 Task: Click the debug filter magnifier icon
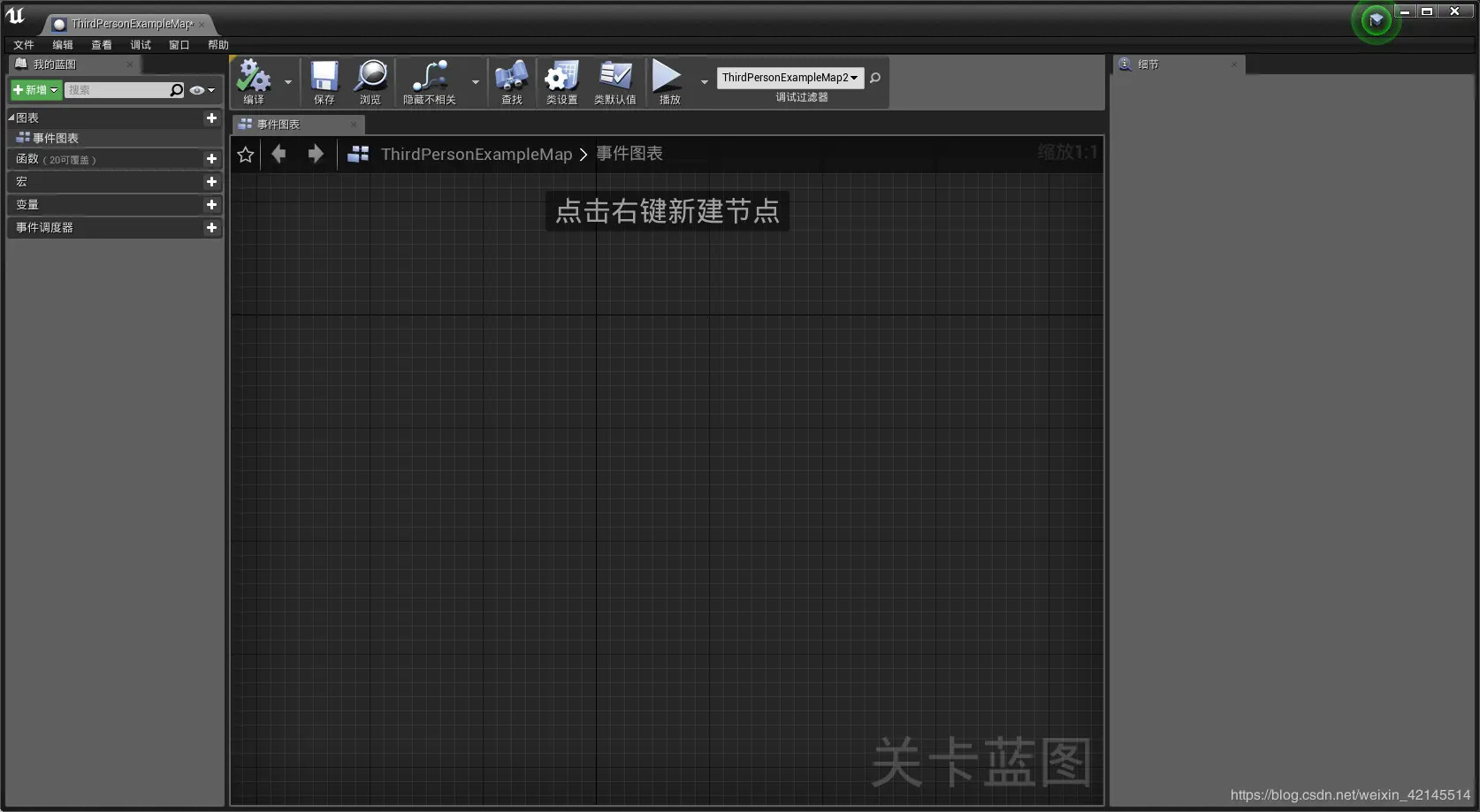pos(875,78)
